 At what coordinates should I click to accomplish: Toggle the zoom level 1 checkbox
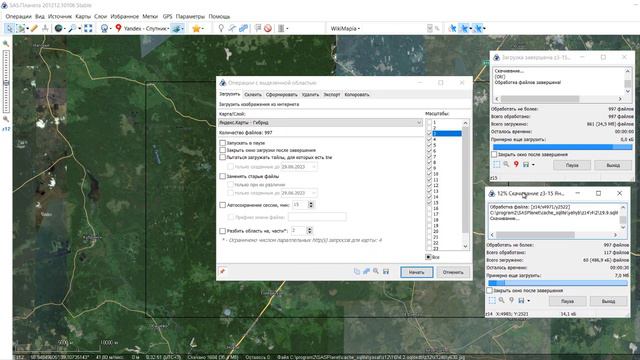[429, 122]
